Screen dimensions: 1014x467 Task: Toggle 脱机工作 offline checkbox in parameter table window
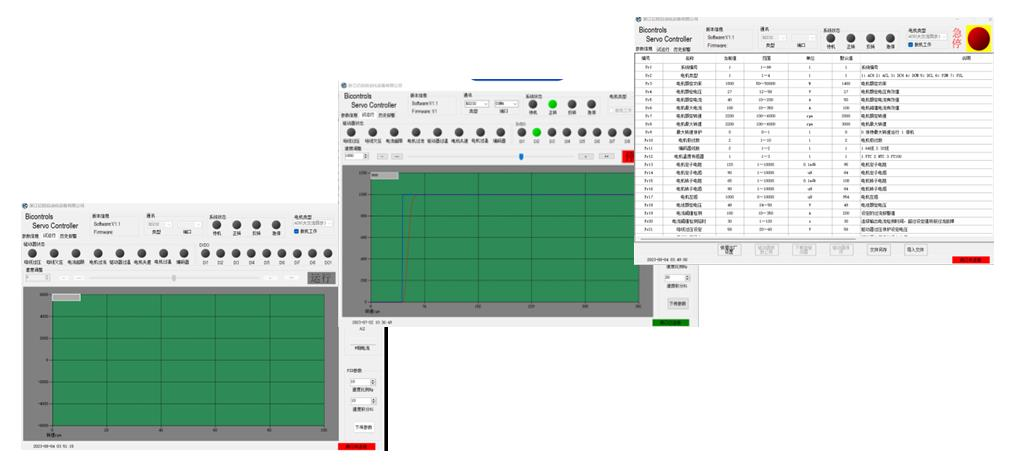point(911,45)
